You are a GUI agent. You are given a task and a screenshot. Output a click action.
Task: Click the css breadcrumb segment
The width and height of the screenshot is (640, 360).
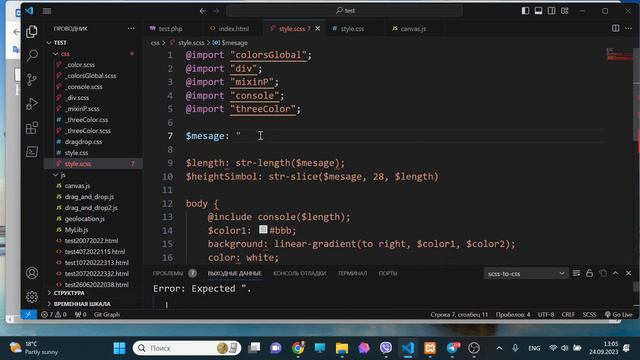click(x=155, y=43)
